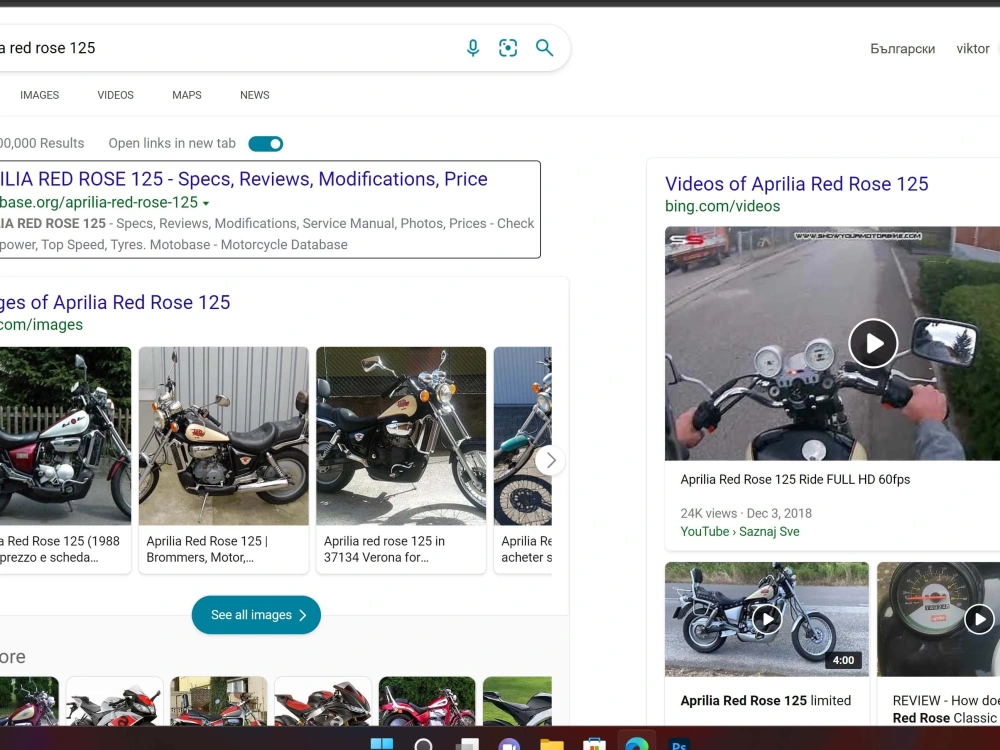
Task: Click the magnifier search button
Action: coord(544,48)
